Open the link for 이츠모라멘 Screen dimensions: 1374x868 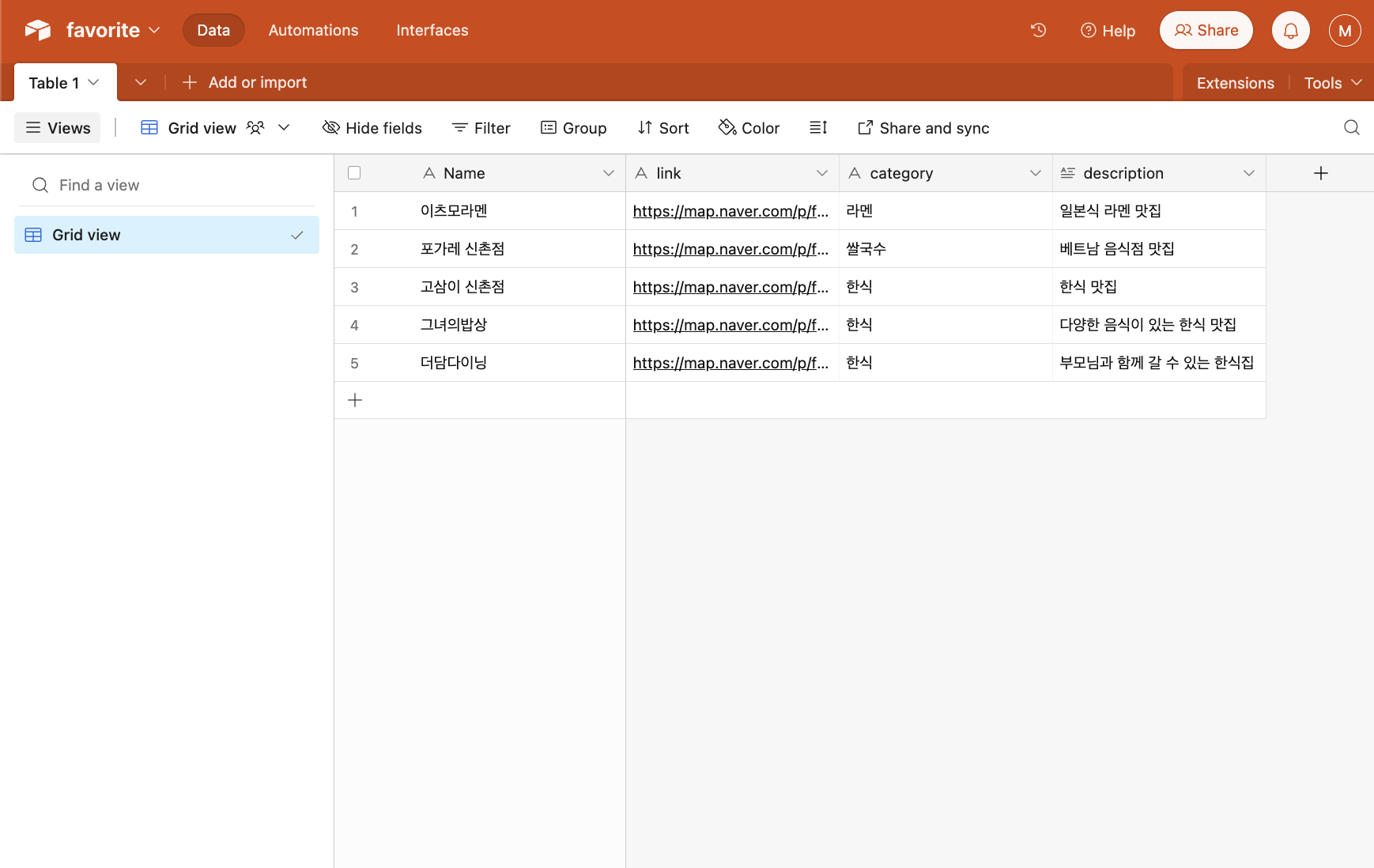[730, 211]
